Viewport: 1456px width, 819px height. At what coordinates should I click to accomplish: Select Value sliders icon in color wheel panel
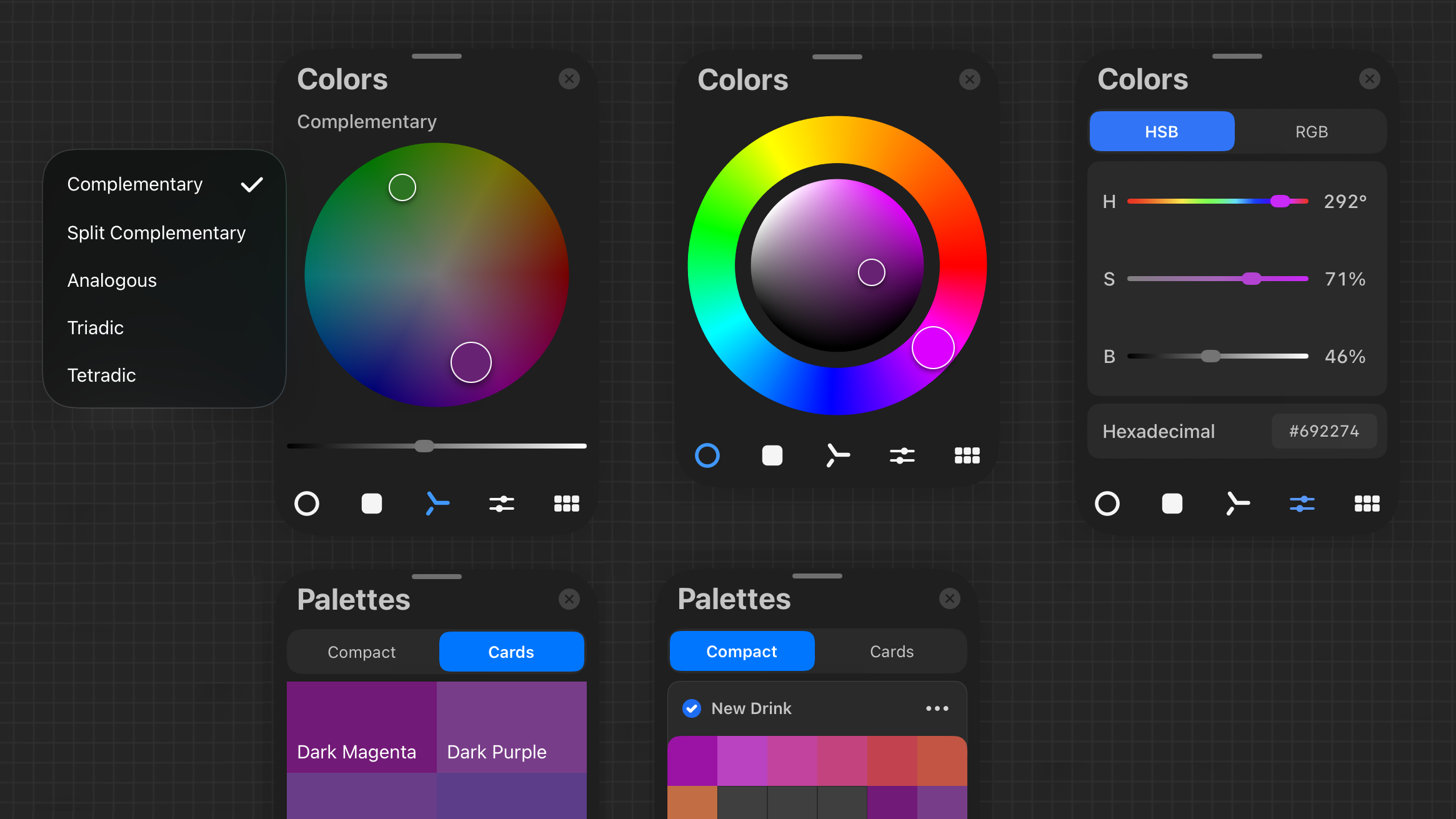[x=902, y=455]
